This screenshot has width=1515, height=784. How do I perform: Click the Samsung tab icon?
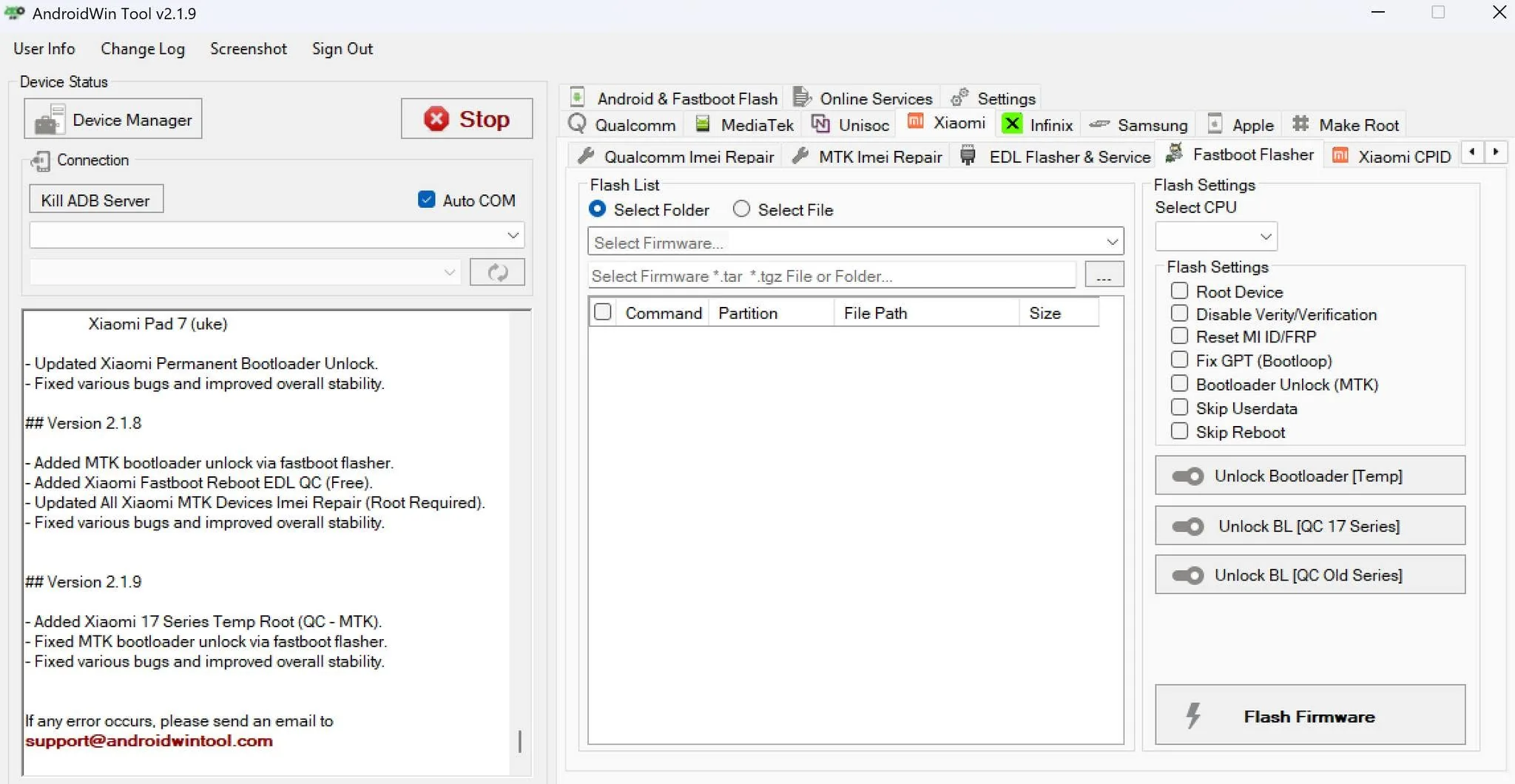click(1099, 124)
